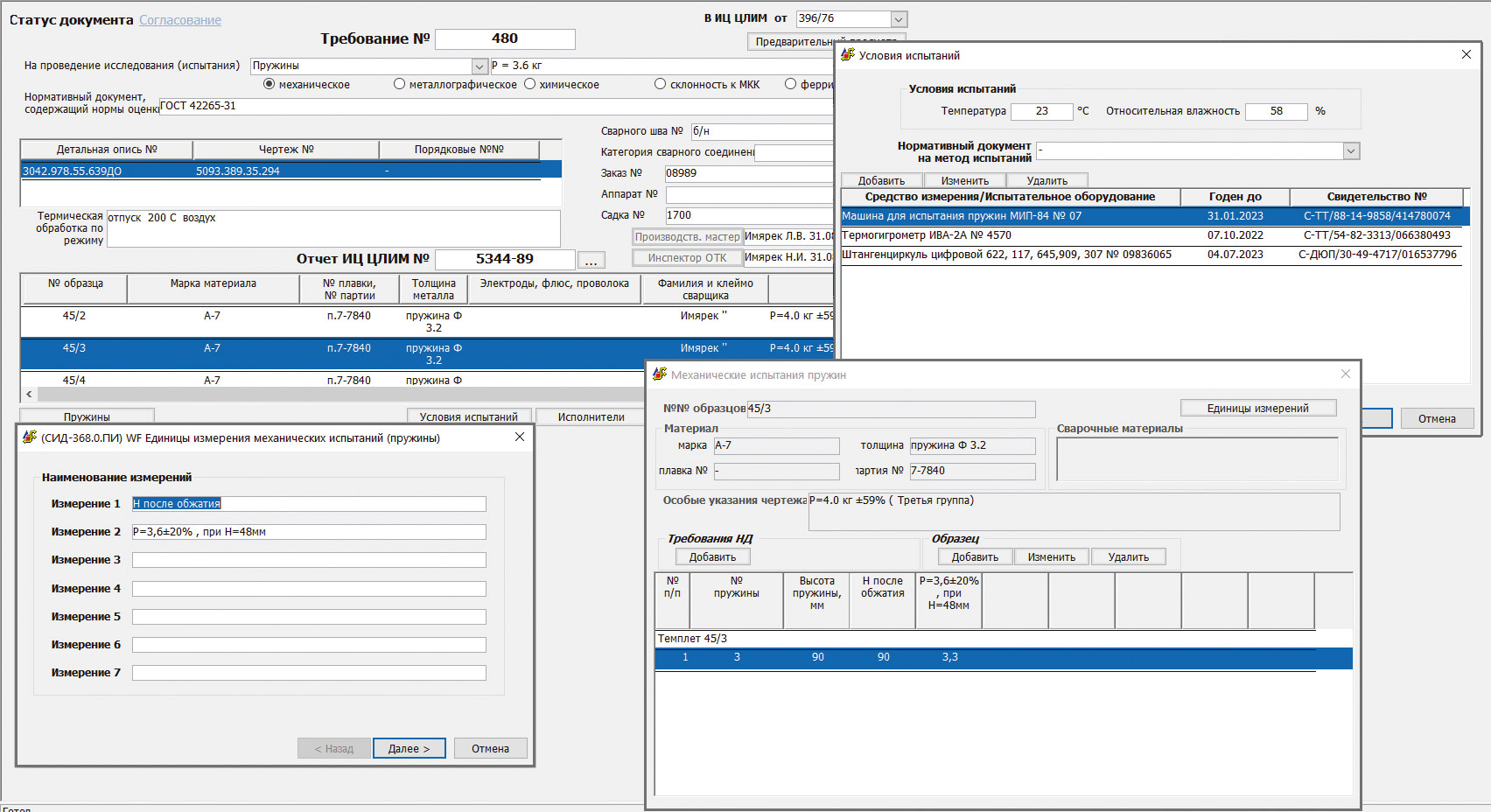Open the Согласование document status link
Viewport: 1491px width, 812px height.
coord(180,20)
